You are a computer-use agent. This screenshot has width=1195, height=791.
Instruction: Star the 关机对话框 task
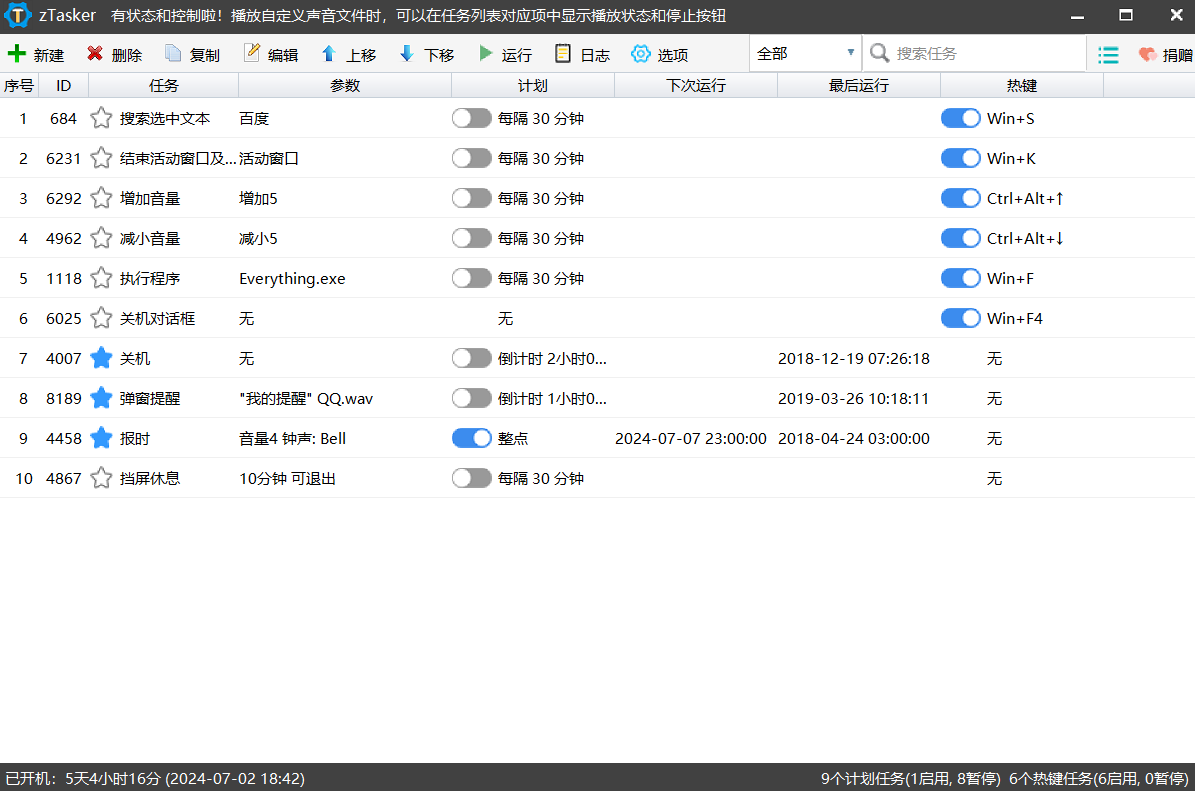[101, 319]
